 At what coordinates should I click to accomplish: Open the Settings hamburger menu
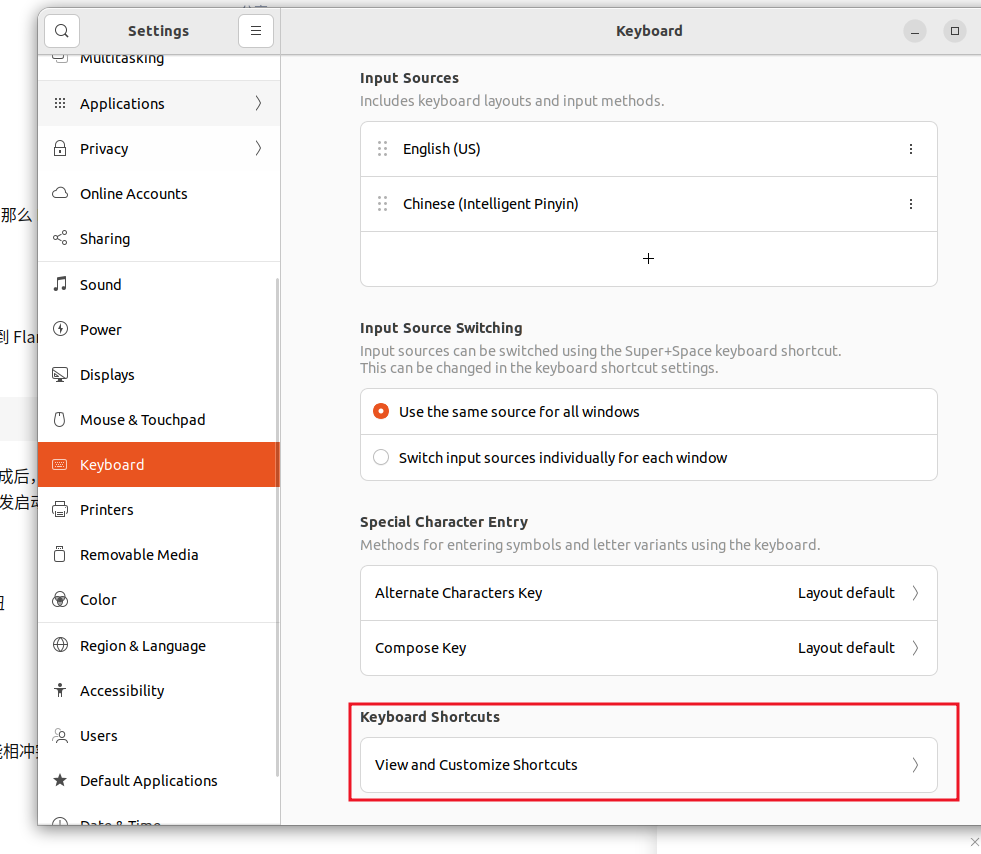256,31
